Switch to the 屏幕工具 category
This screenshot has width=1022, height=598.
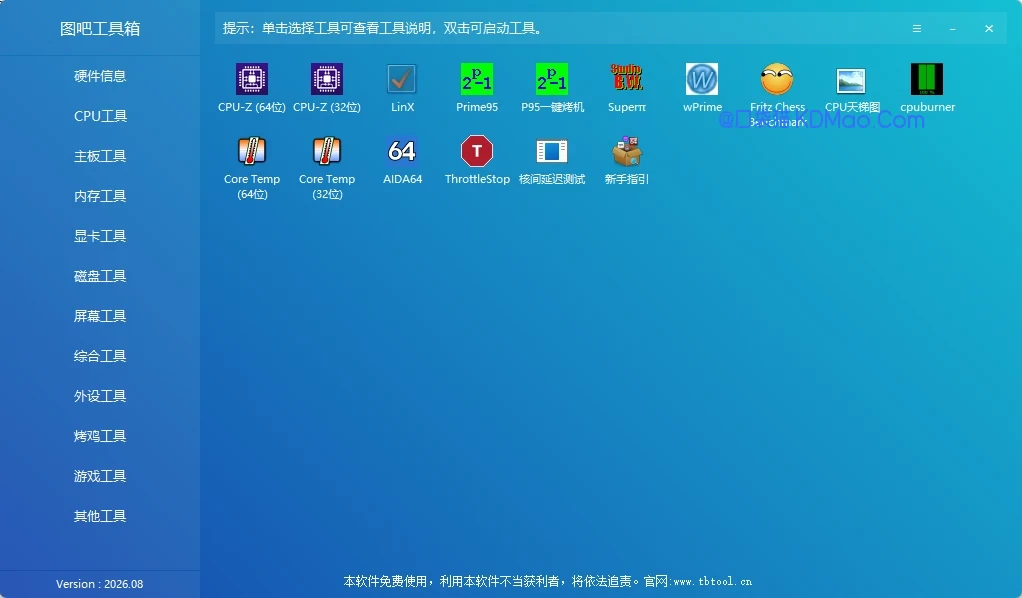pos(100,316)
